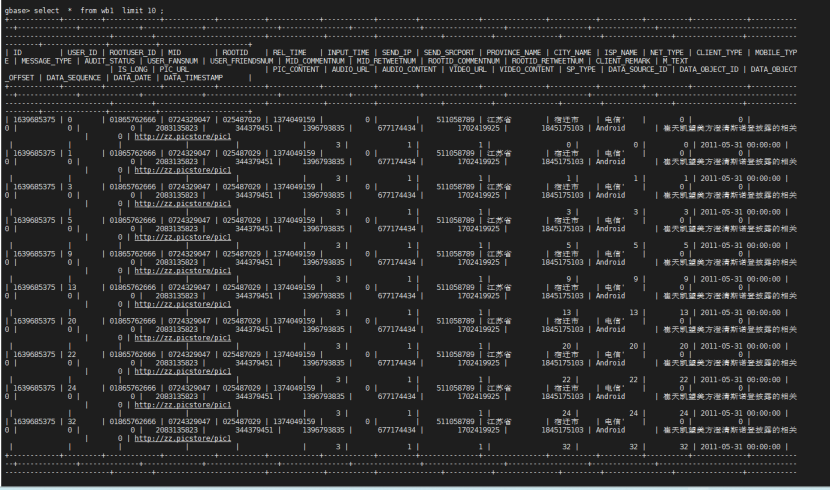This screenshot has height=490, width=831.
Task: Click the VIDEO_URL column header
Action: pos(467,69)
